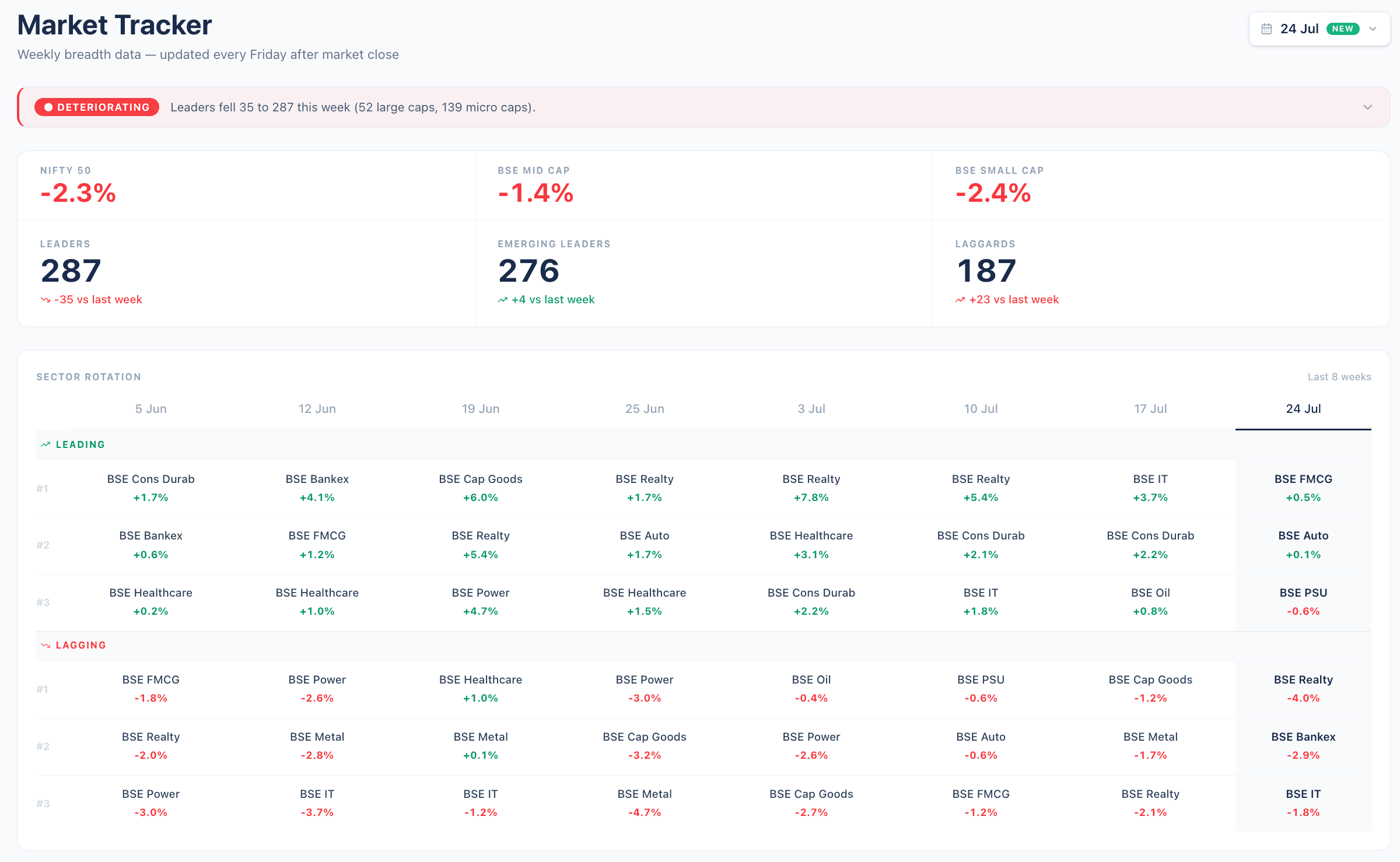Click the BSE Small Cap value -2.4%
This screenshot has width=1400, height=862.
(x=993, y=193)
